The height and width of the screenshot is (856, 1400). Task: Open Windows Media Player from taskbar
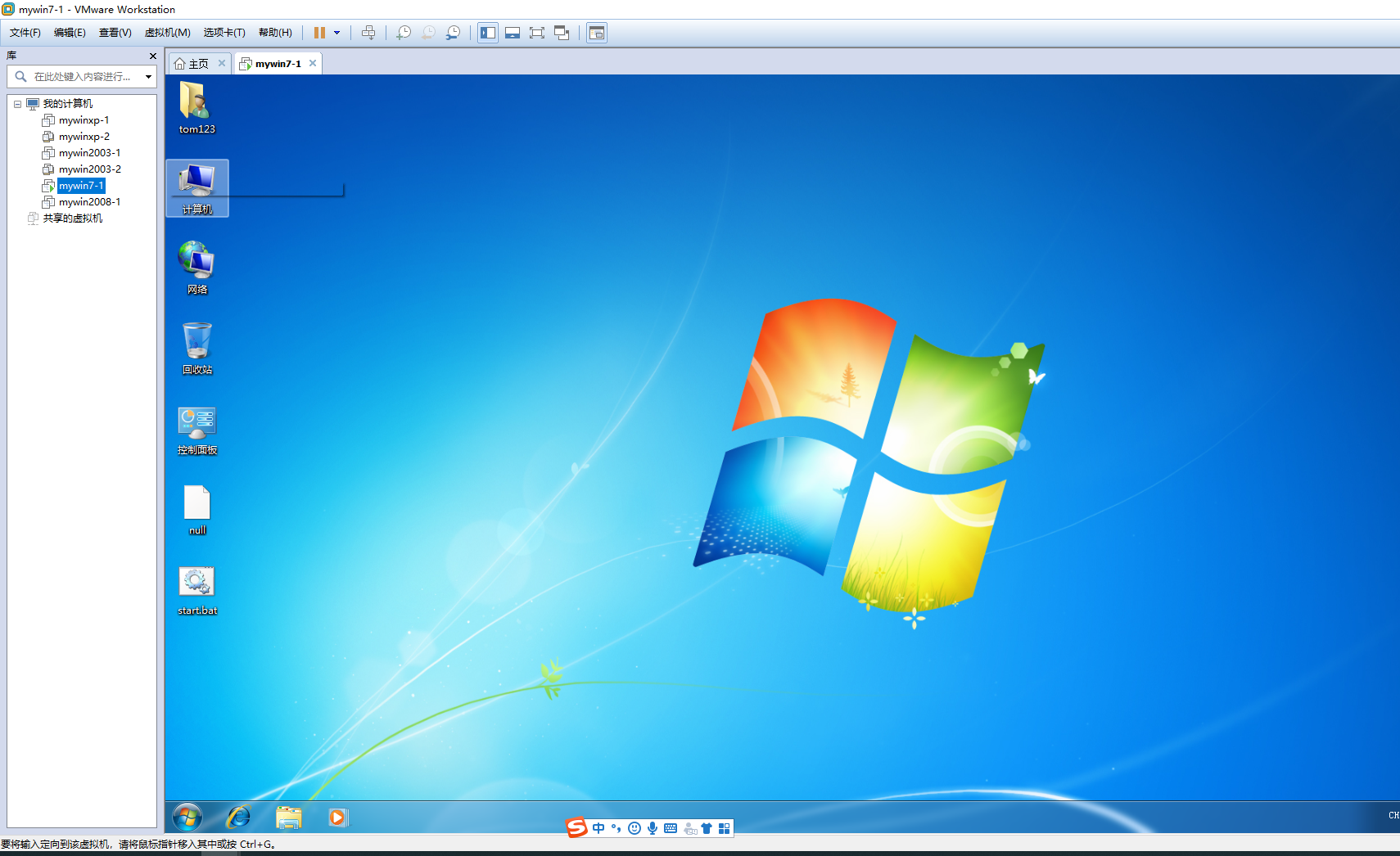coord(338,817)
